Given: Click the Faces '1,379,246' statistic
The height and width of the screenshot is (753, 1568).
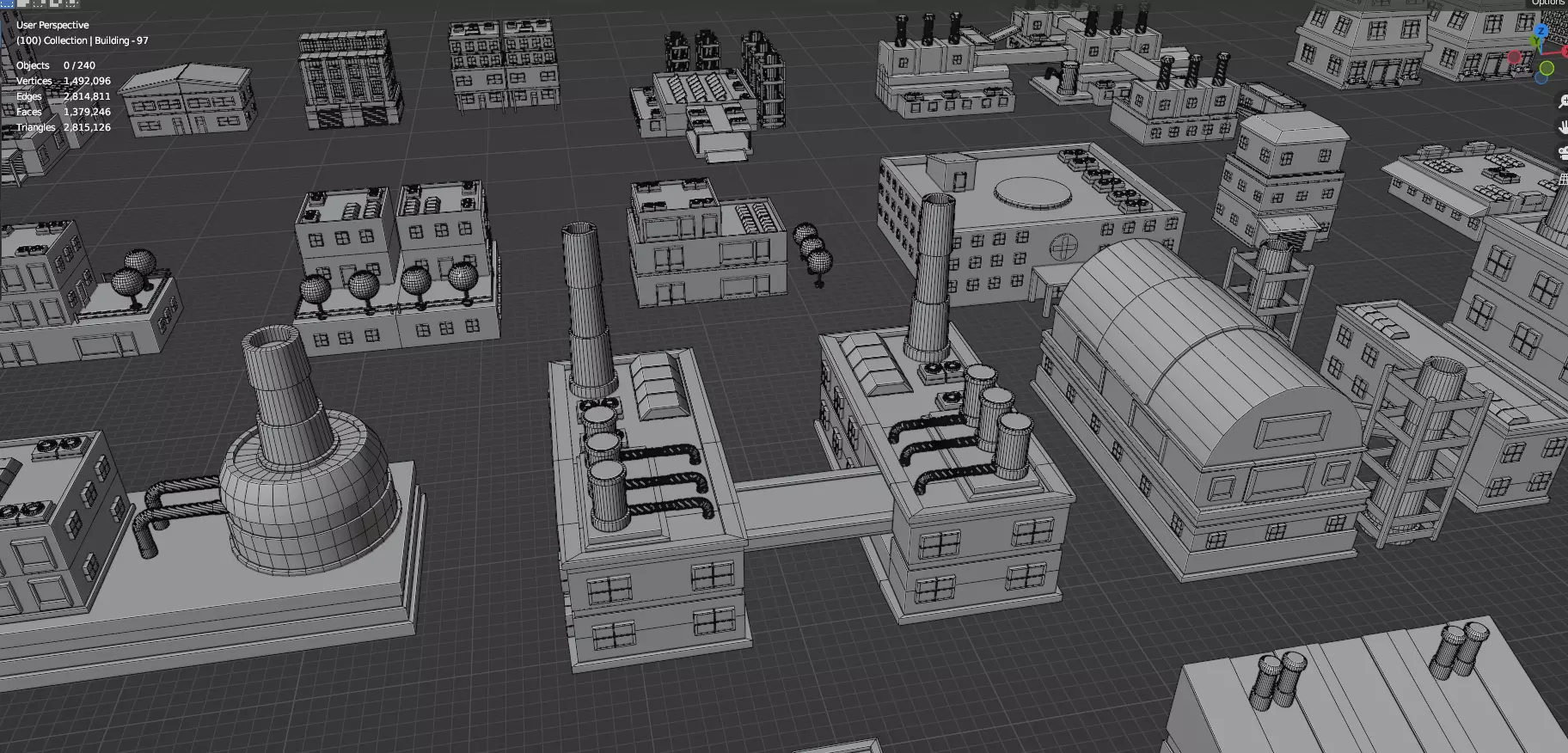Looking at the screenshot, I should tap(87, 112).
